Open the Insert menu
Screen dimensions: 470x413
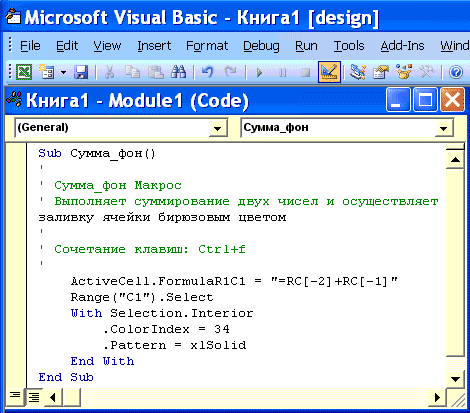(x=154, y=46)
